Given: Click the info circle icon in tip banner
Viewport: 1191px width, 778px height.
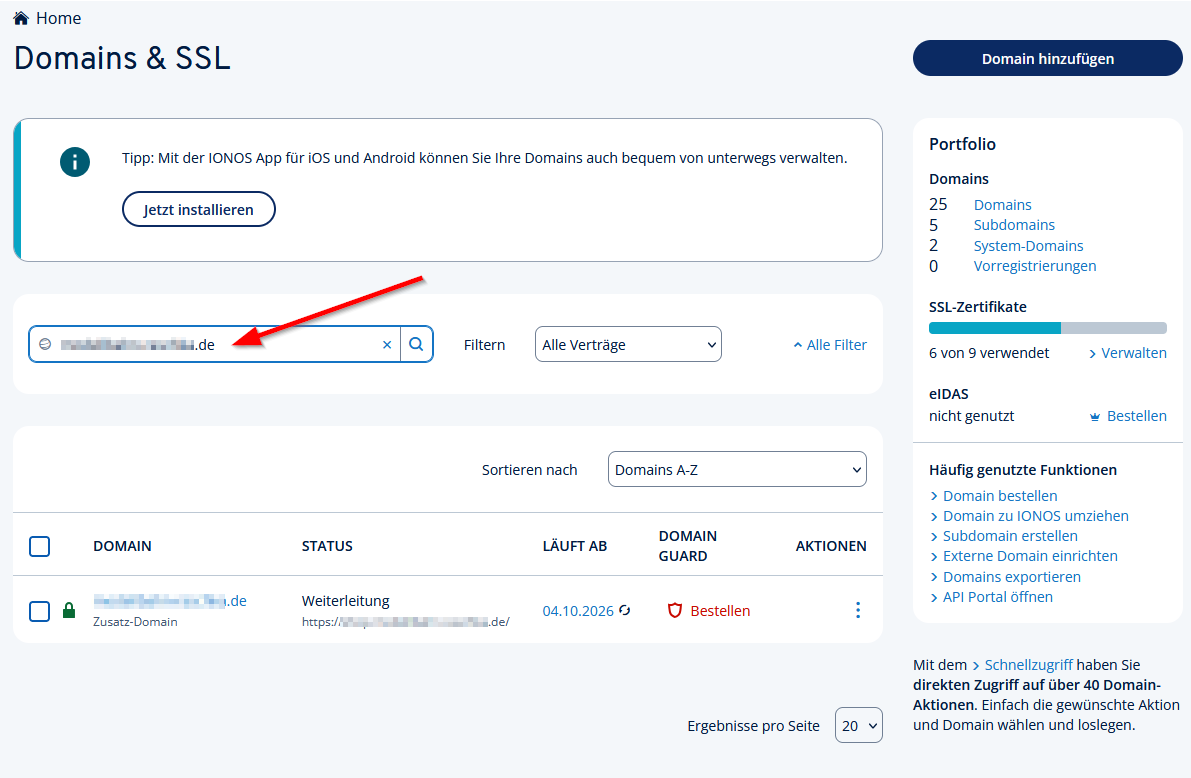Looking at the screenshot, I should [x=75, y=162].
